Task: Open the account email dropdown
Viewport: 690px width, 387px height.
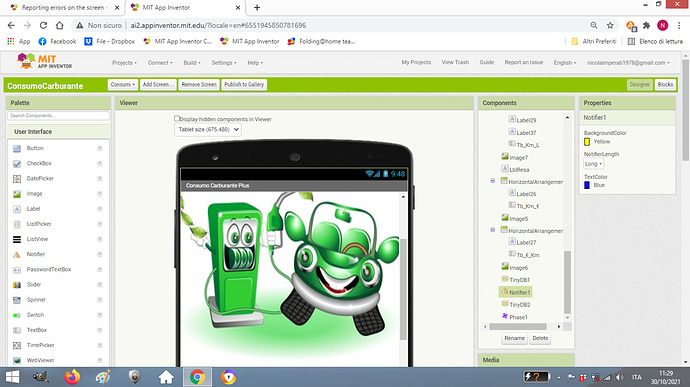Action: [628, 63]
